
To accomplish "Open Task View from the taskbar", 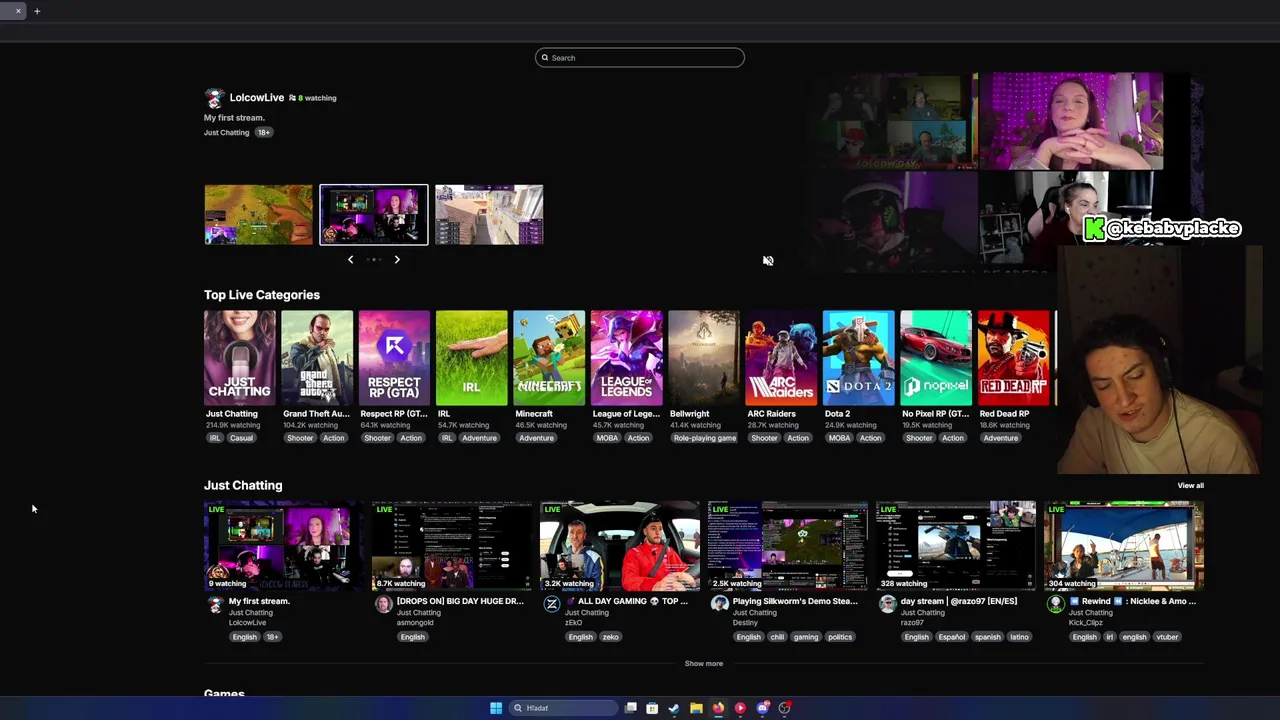I will (x=631, y=708).
